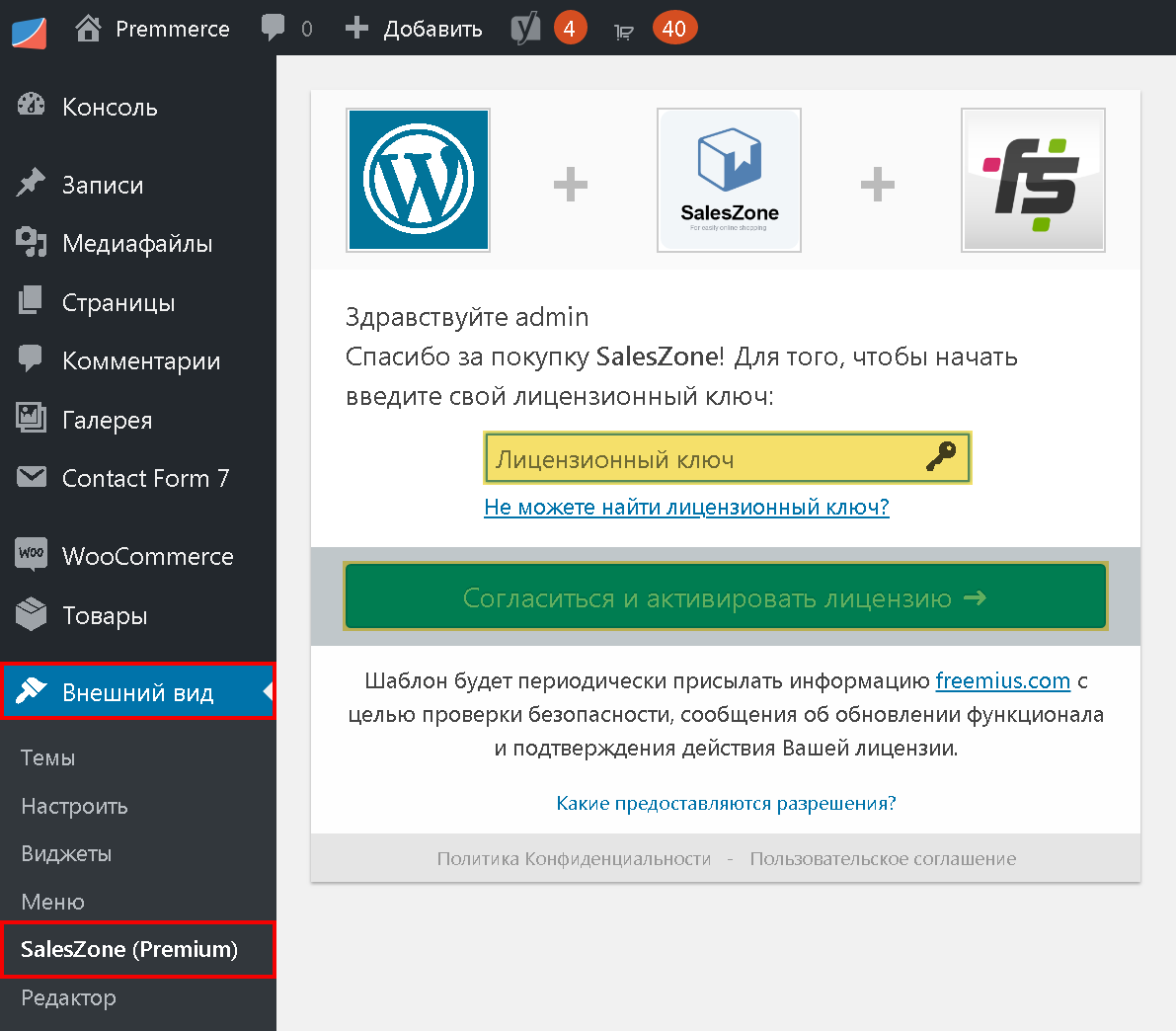The width and height of the screenshot is (1176, 1031).
Task: Click the pin icon for Записи
Action: [31, 183]
